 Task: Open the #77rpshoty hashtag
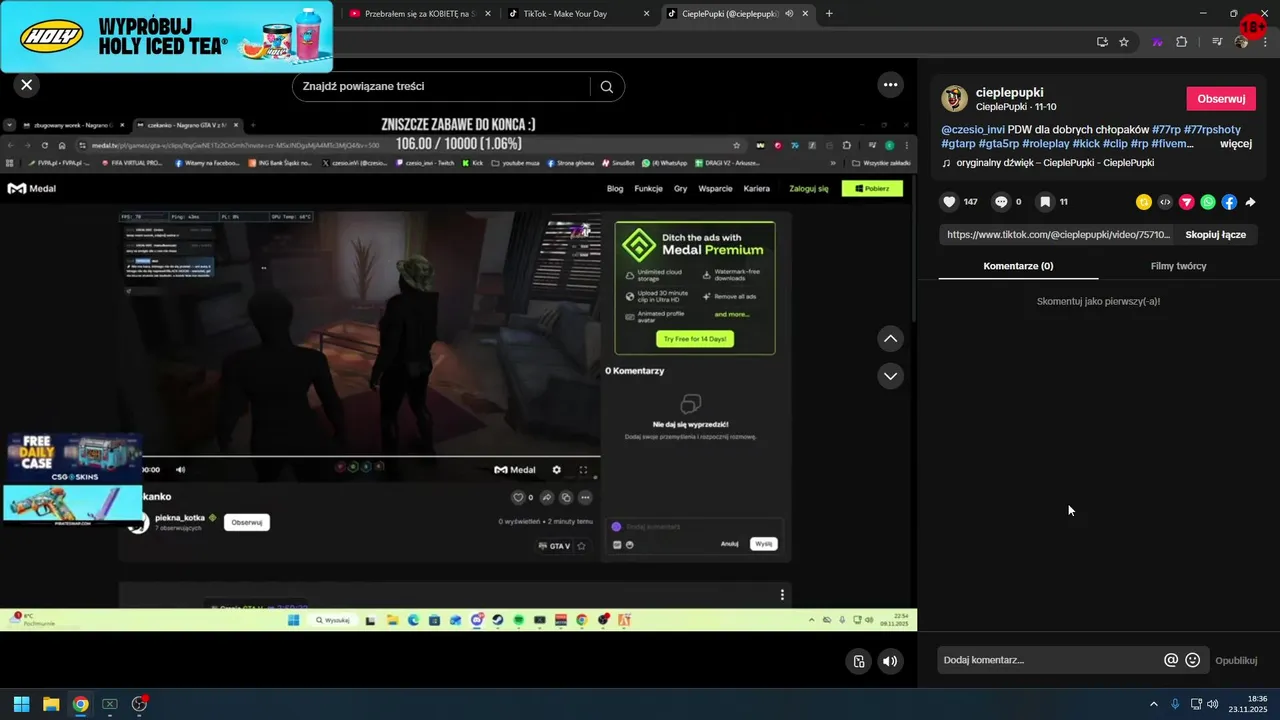coord(1212,130)
